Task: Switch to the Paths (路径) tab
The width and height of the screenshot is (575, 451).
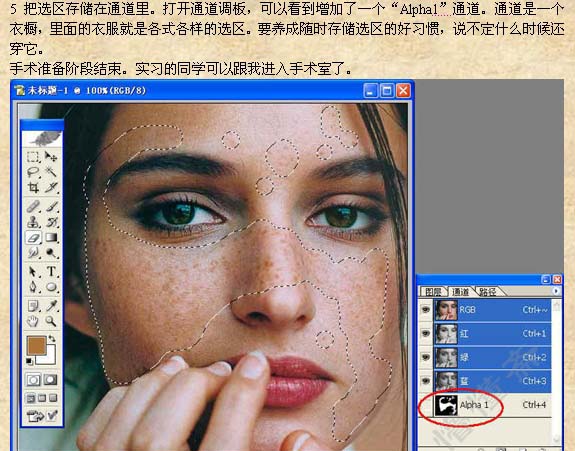Action: [x=488, y=292]
